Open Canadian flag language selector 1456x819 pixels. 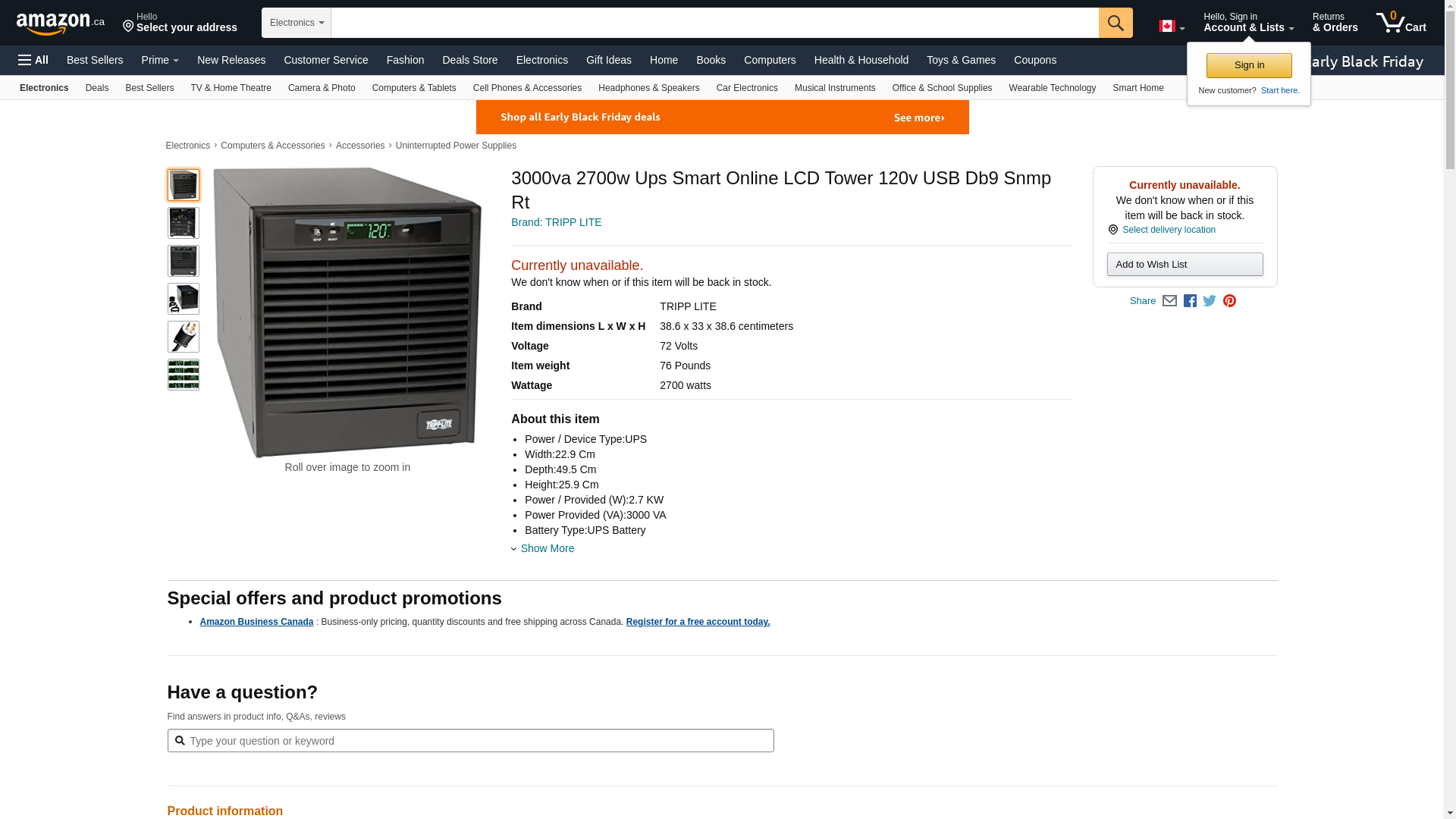click(x=1171, y=27)
